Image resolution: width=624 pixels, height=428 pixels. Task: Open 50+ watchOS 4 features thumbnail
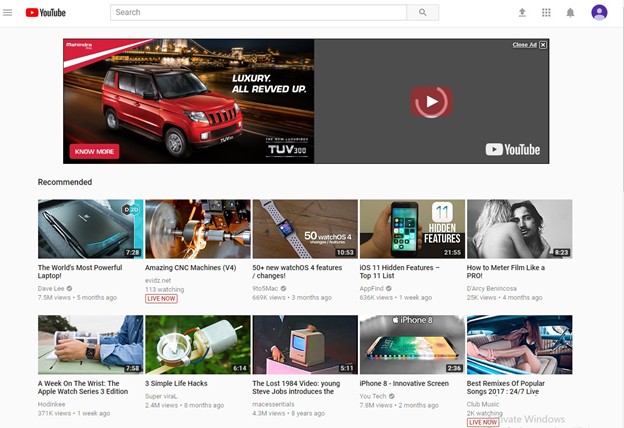click(x=305, y=229)
